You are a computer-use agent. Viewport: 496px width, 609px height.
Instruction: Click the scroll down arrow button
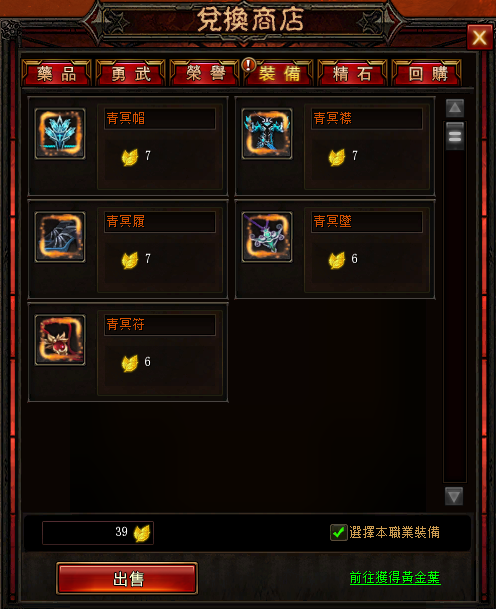[x=454, y=496]
